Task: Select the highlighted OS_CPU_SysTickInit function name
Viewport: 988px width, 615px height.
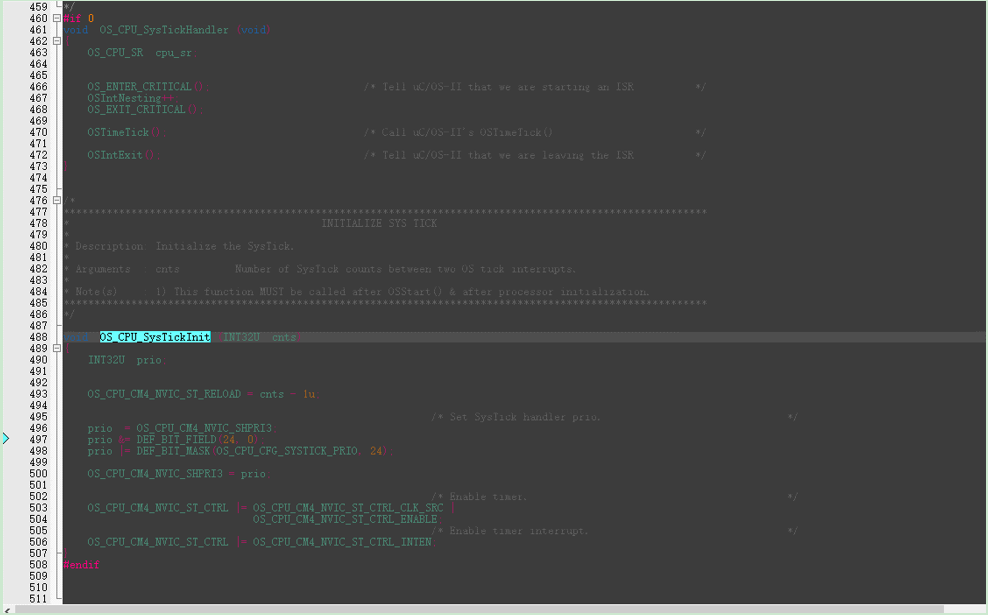Action: point(155,337)
